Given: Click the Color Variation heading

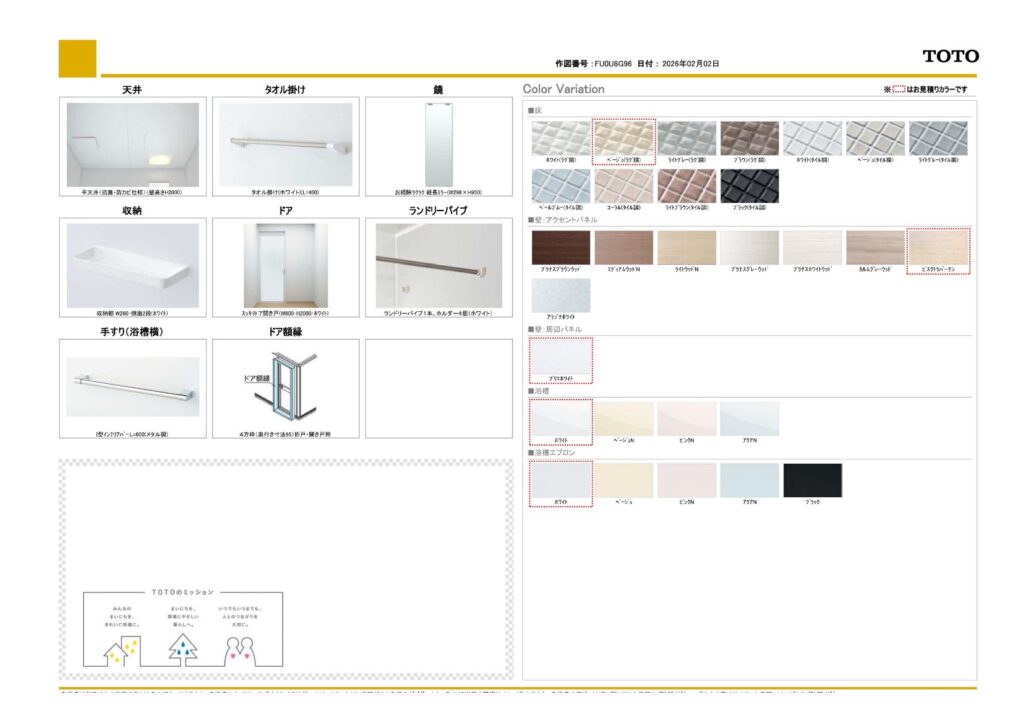Looking at the screenshot, I should click(x=564, y=89).
